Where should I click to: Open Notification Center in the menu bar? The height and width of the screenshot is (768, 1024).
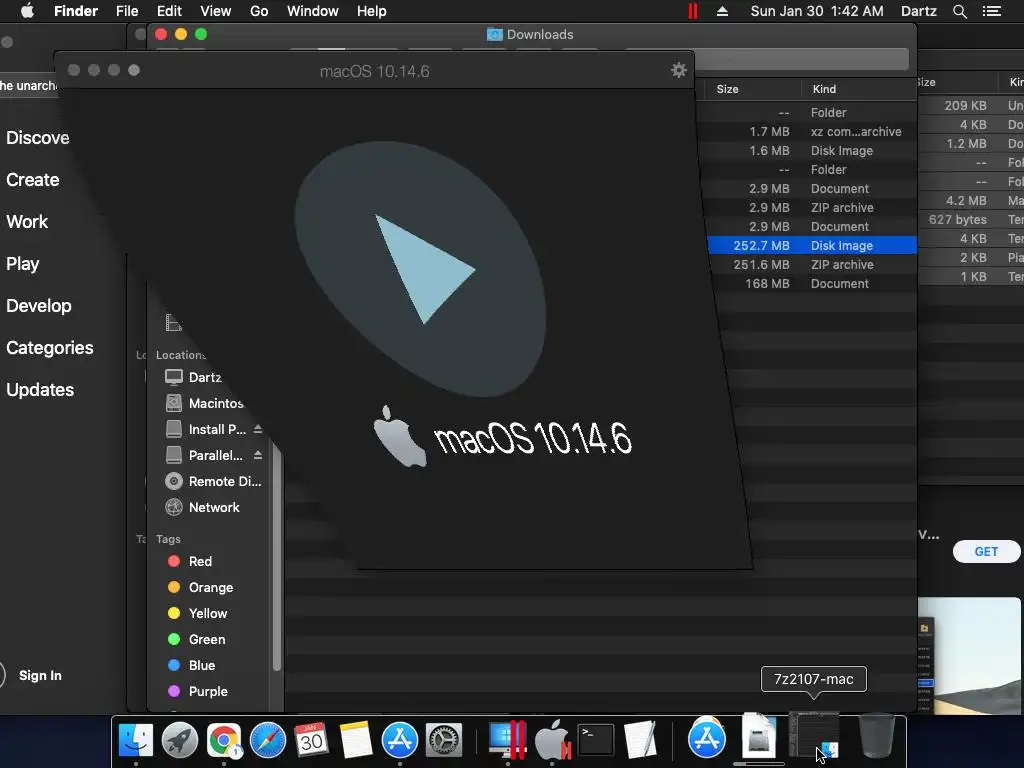point(991,11)
